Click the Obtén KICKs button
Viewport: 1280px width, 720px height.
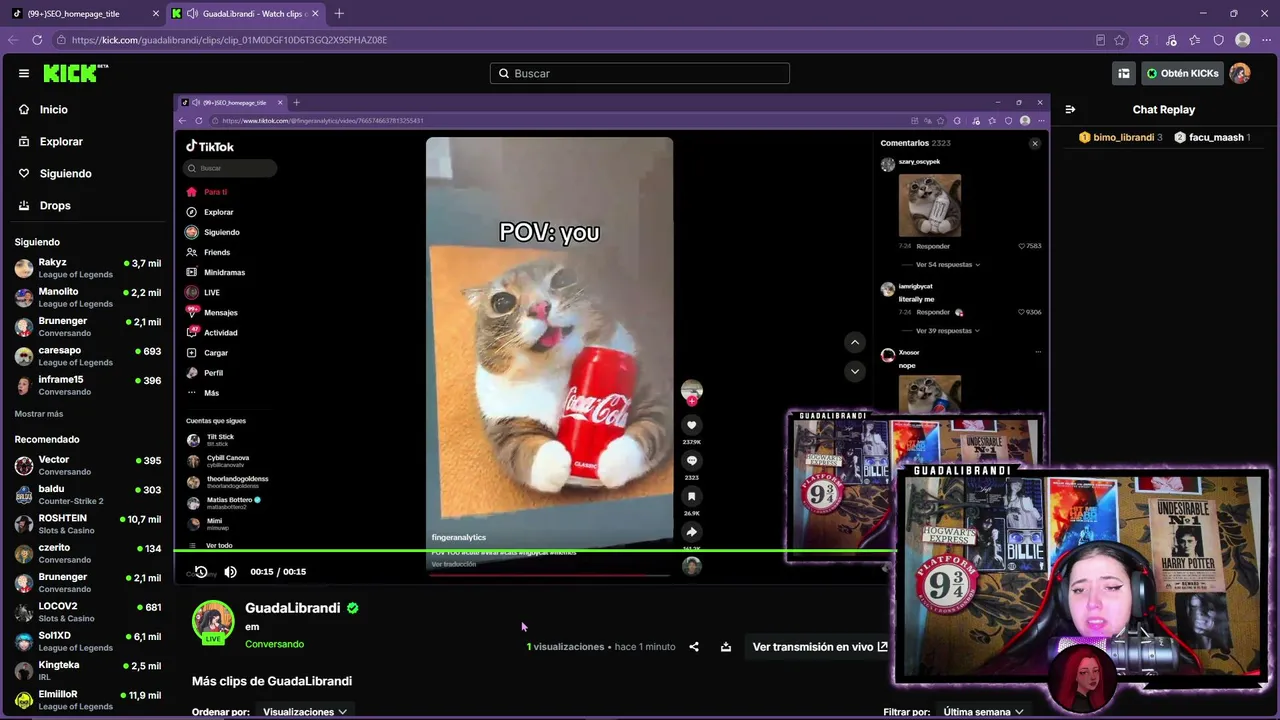point(1182,73)
